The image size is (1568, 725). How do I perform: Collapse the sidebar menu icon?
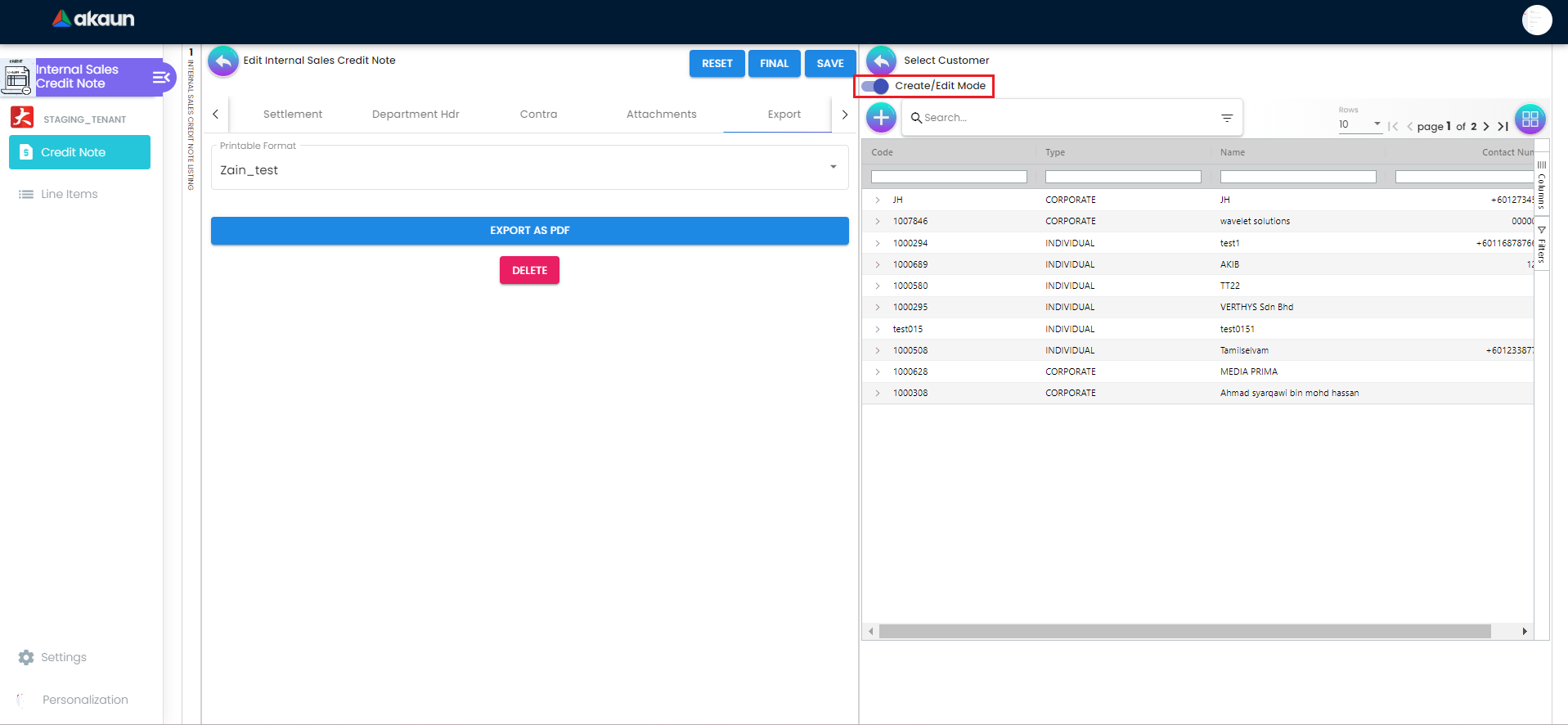click(161, 77)
